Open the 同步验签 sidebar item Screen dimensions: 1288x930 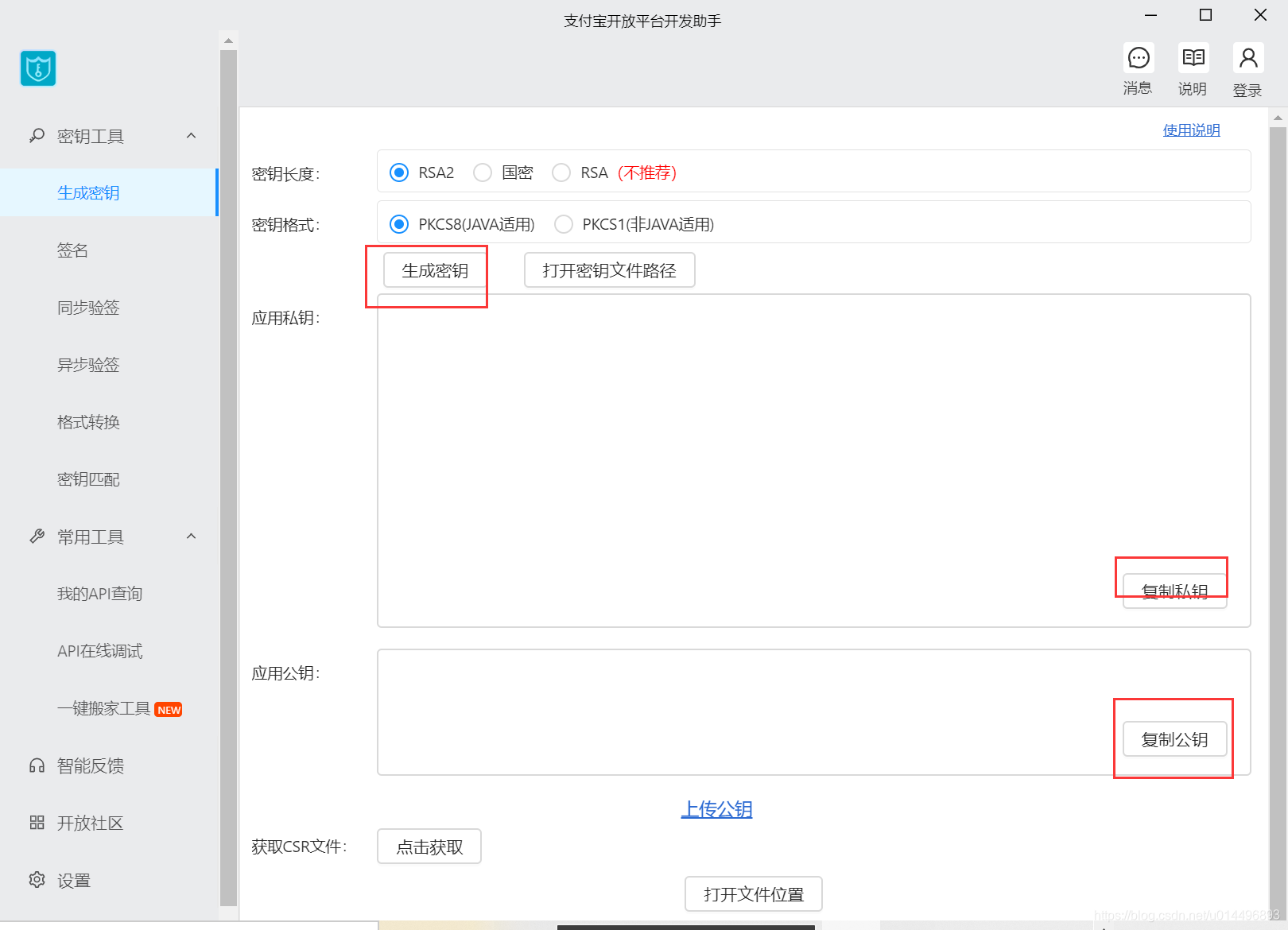(x=109, y=308)
